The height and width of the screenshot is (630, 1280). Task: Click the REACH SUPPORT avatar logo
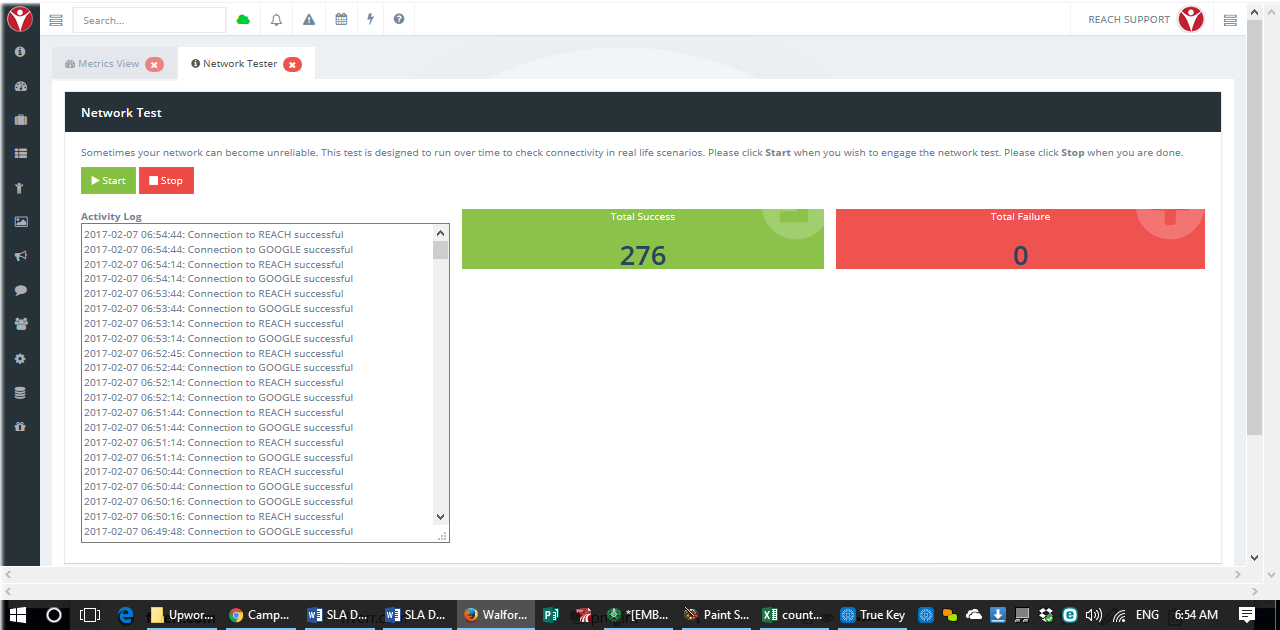tap(1191, 19)
